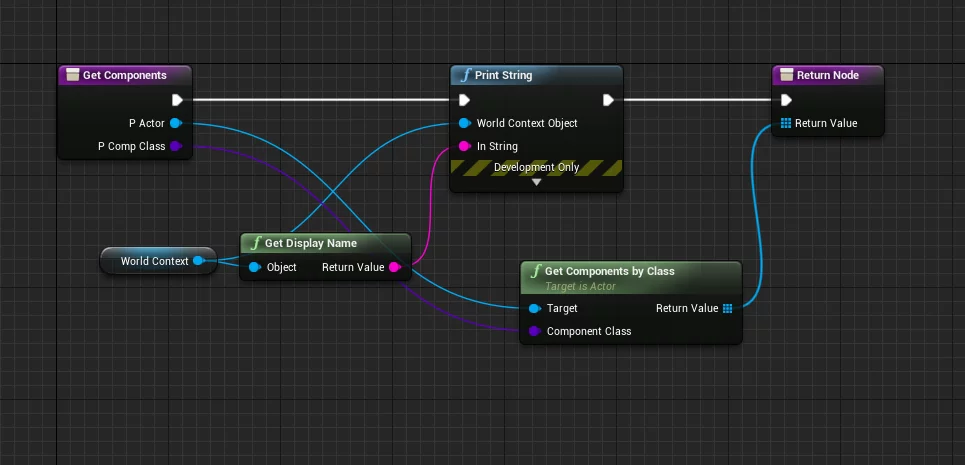
Task: Click the World Context variable node
Action: [x=154, y=261]
